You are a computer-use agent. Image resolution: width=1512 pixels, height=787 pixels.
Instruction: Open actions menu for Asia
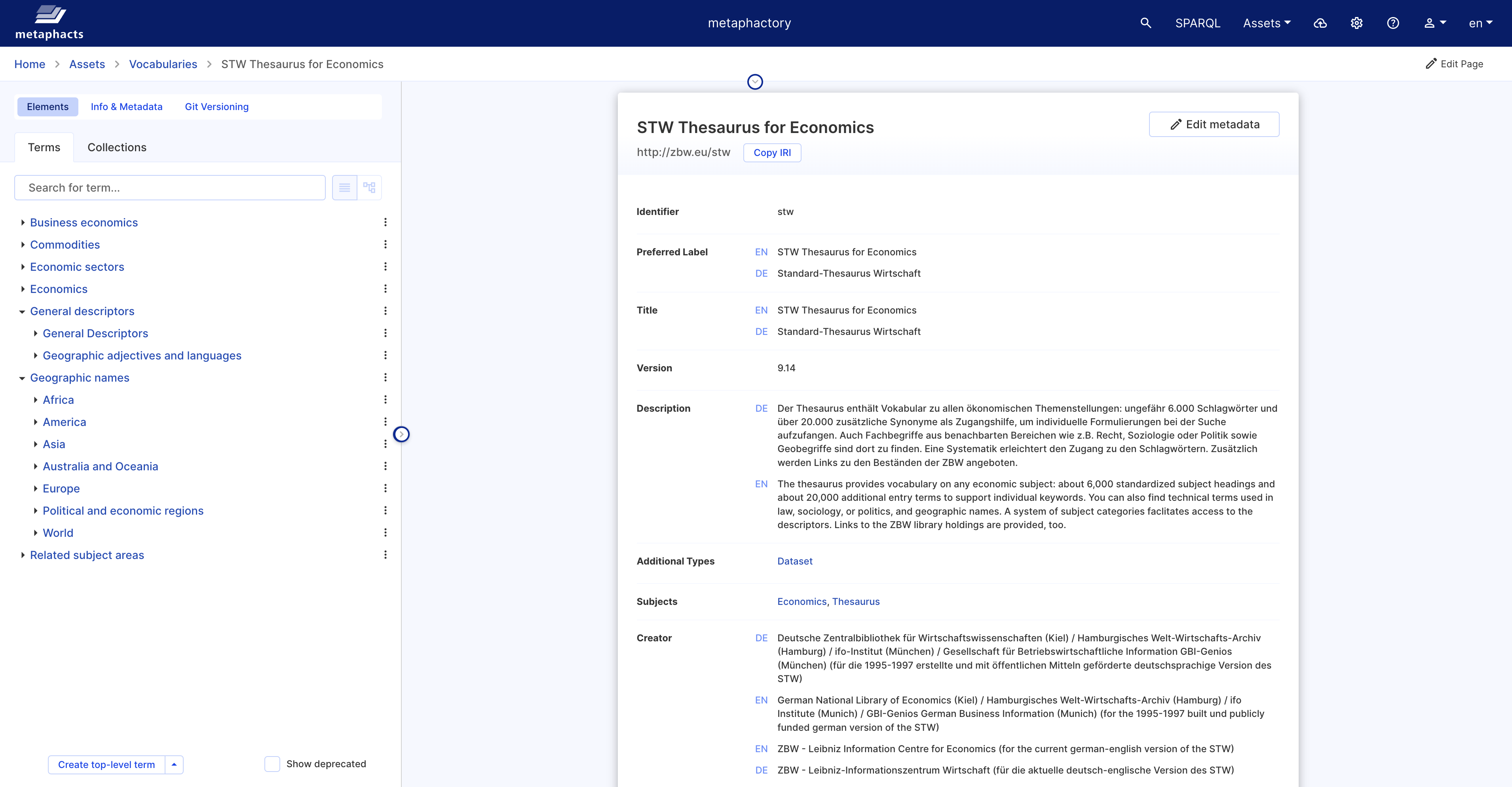coord(385,444)
